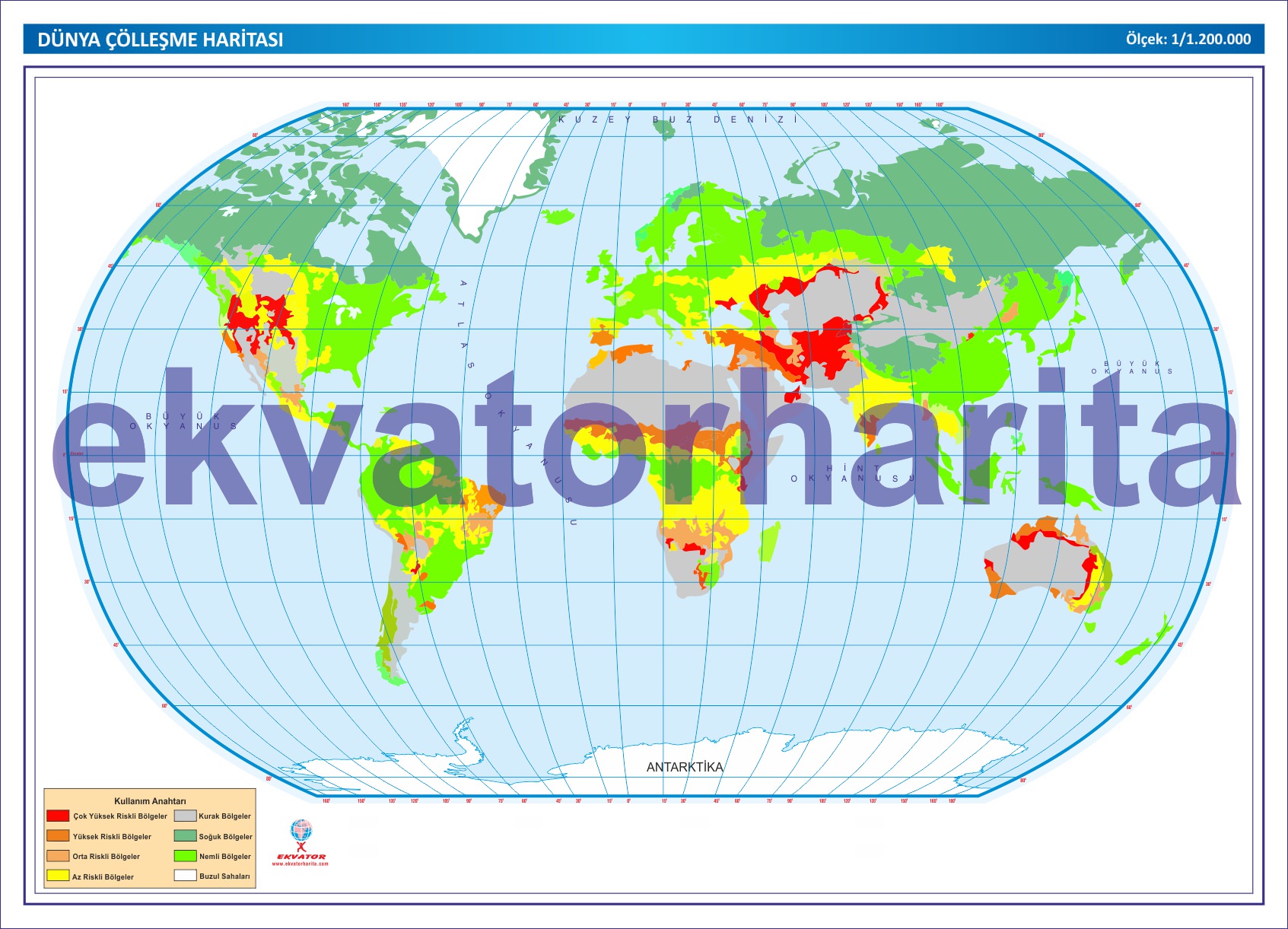Screen dimensions: 1288x929
Task: Click the bright green Nemli Bölgeler swatch
Action: pyautogui.click(x=186, y=856)
